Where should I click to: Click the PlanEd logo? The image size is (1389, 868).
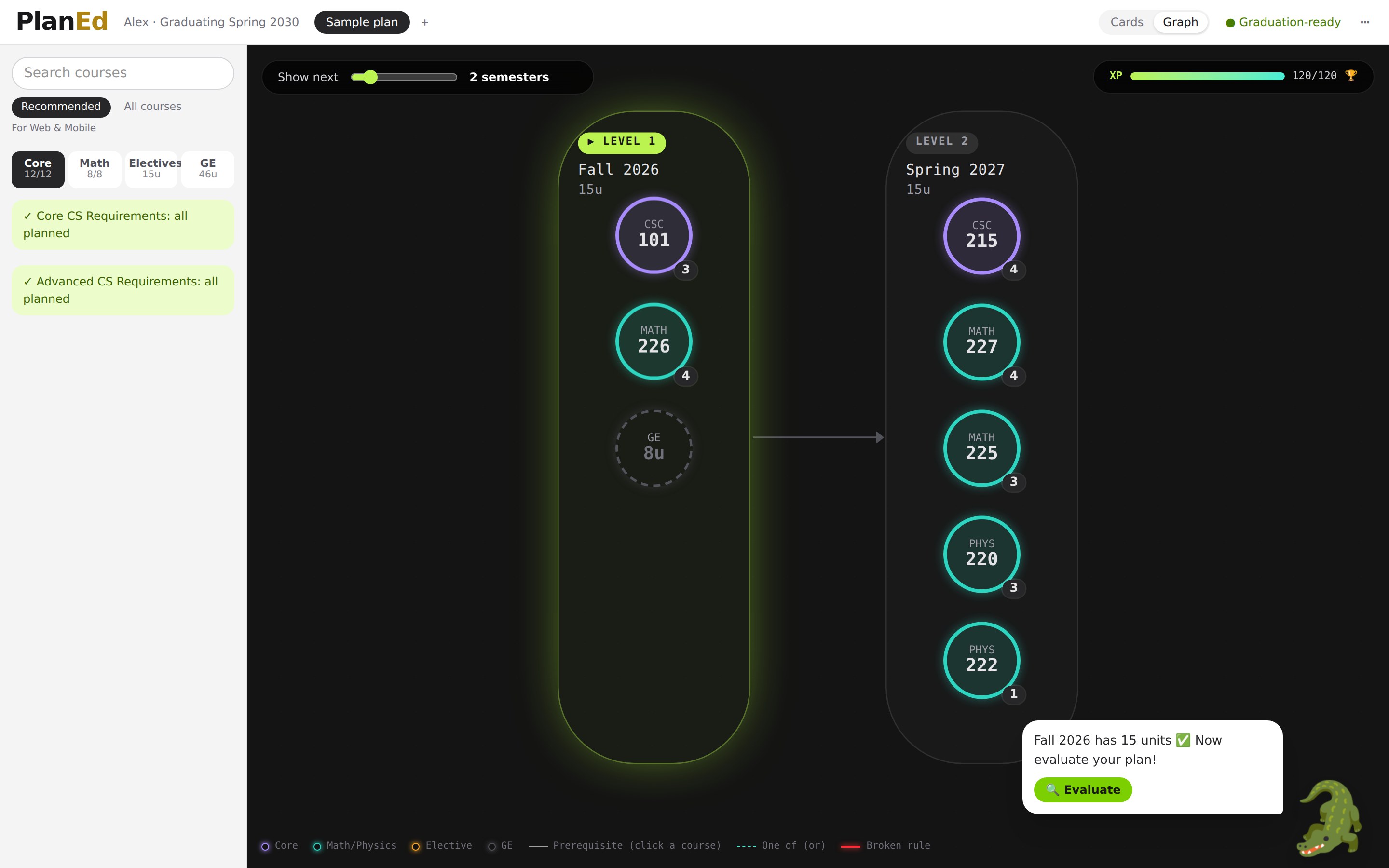click(x=62, y=21)
